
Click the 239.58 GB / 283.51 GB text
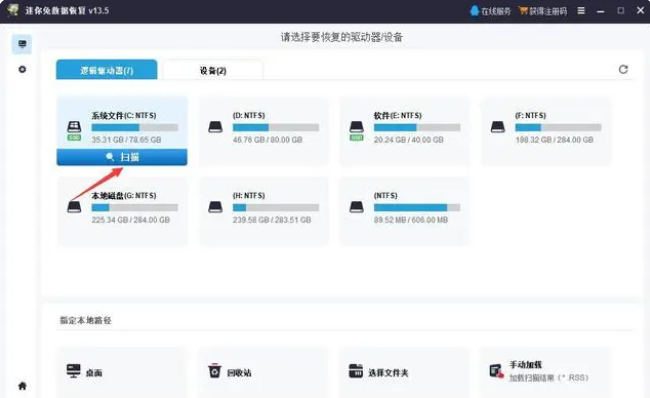[x=272, y=220]
